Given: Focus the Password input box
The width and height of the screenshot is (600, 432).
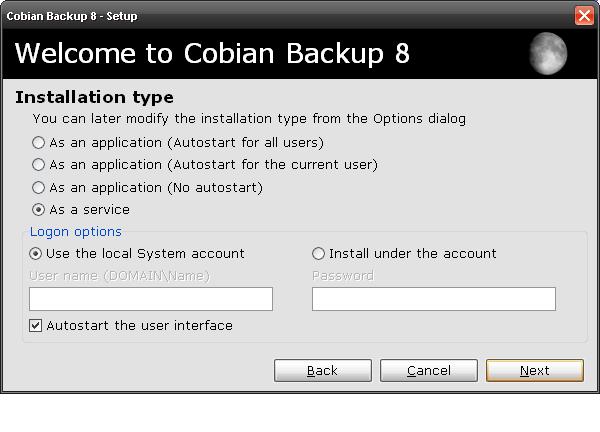Looking at the screenshot, I should pos(433,299).
